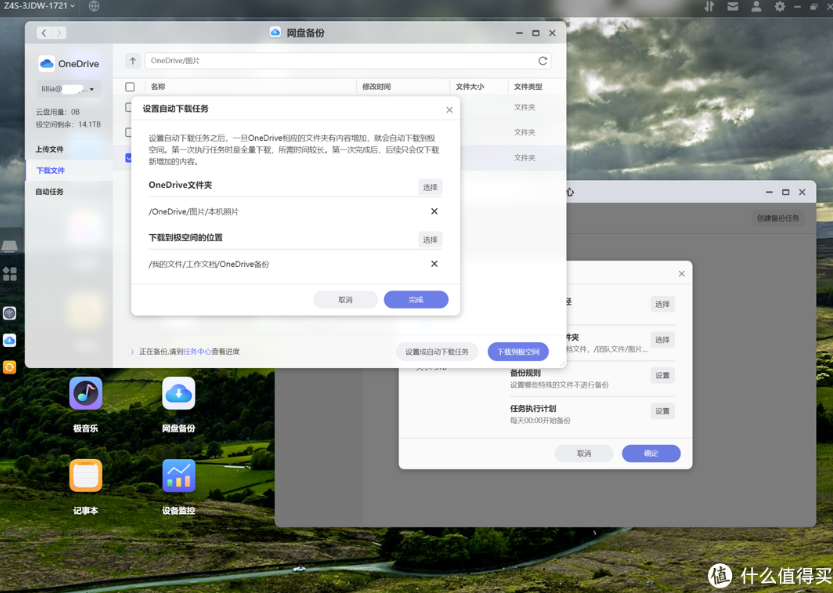The image size is (833, 593).
Task: Open the round blue emblem dock icon
Action: click(x=10, y=314)
